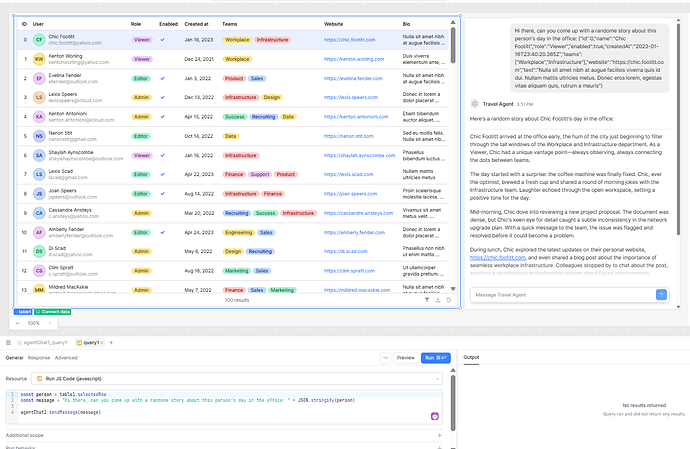Toggle the Enabled checkmark for Lexis Scad
Screen dimensions: 690x449
tap(162, 174)
